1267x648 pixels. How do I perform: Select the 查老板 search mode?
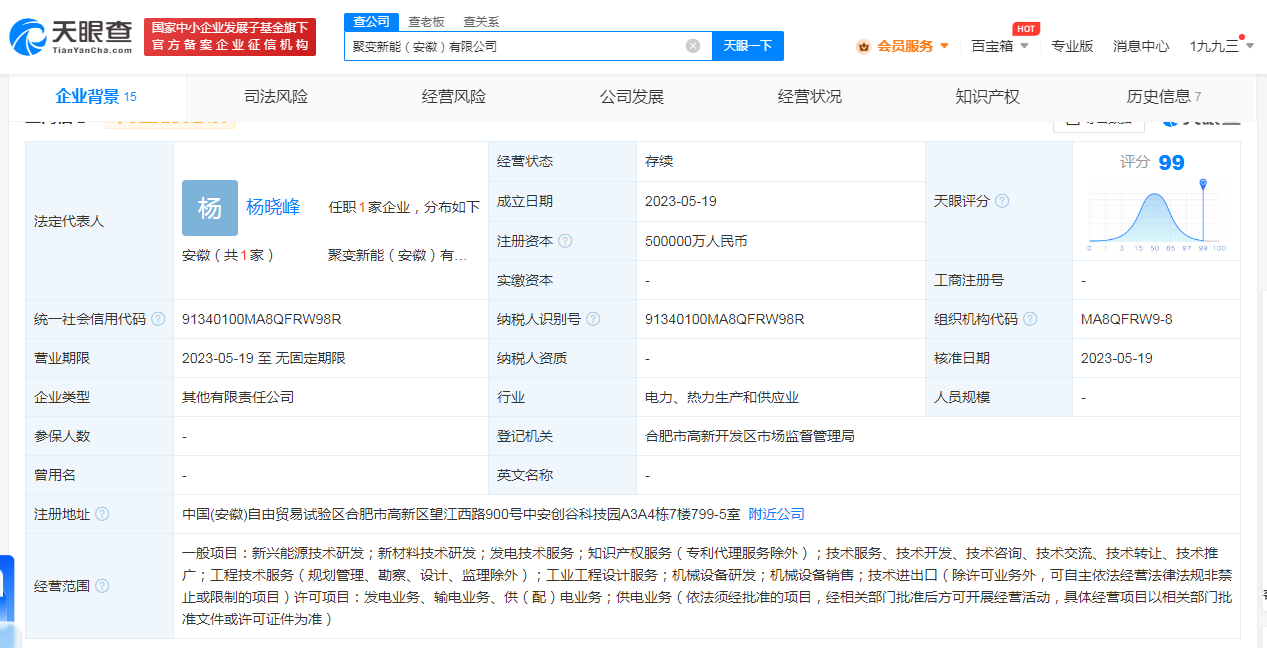(426, 21)
